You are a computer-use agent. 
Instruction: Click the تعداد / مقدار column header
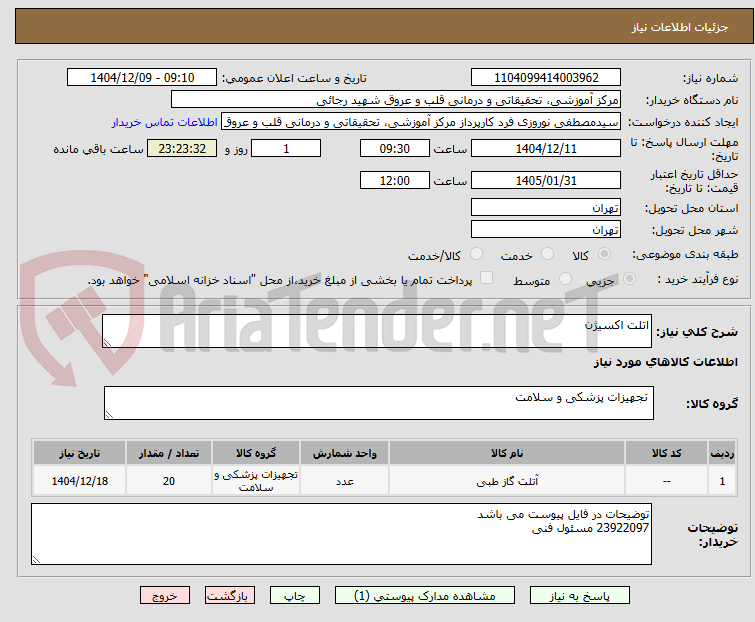pyautogui.click(x=169, y=453)
